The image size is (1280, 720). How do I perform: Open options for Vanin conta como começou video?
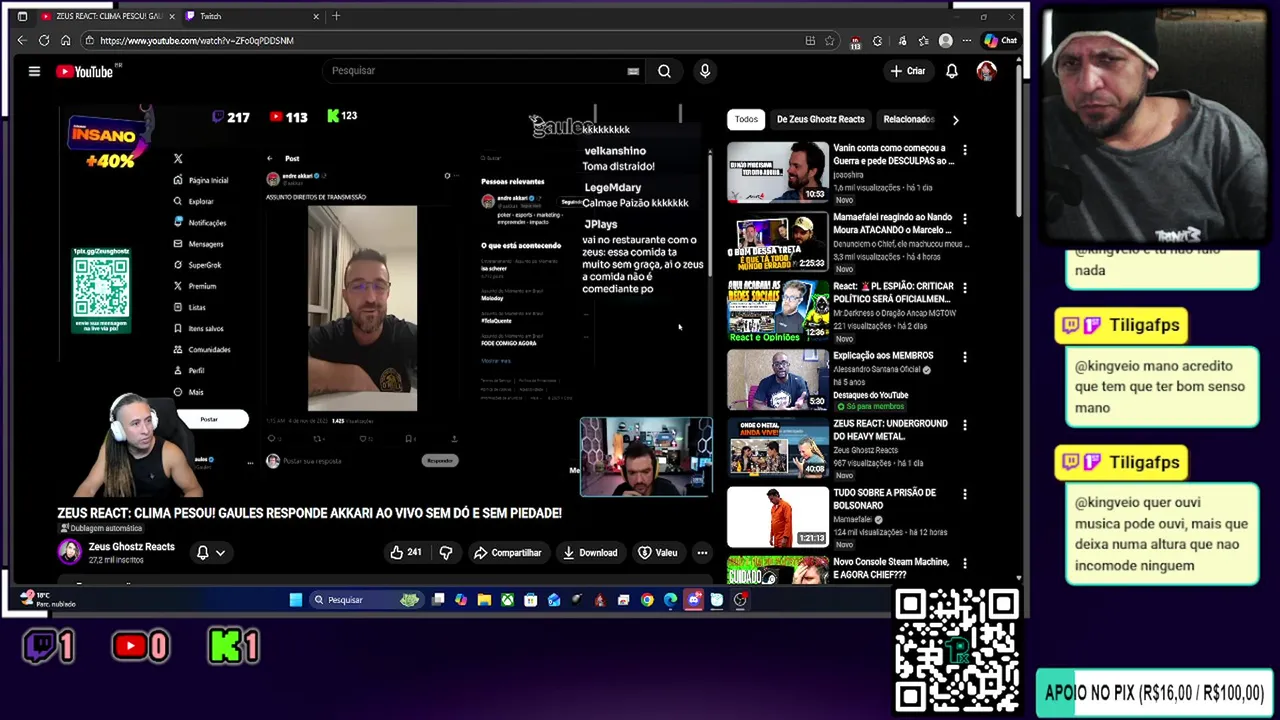point(965,149)
